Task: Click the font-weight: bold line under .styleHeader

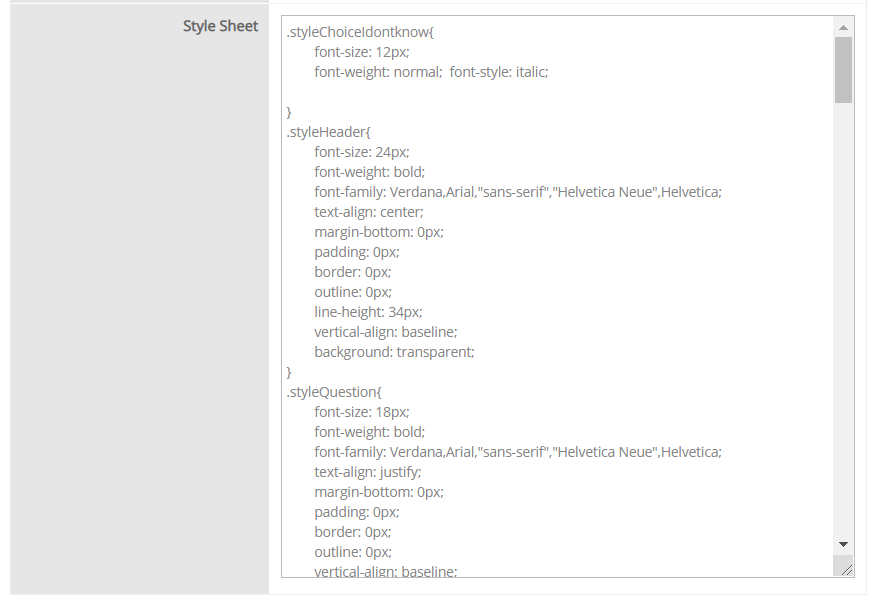Action: tap(369, 172)
